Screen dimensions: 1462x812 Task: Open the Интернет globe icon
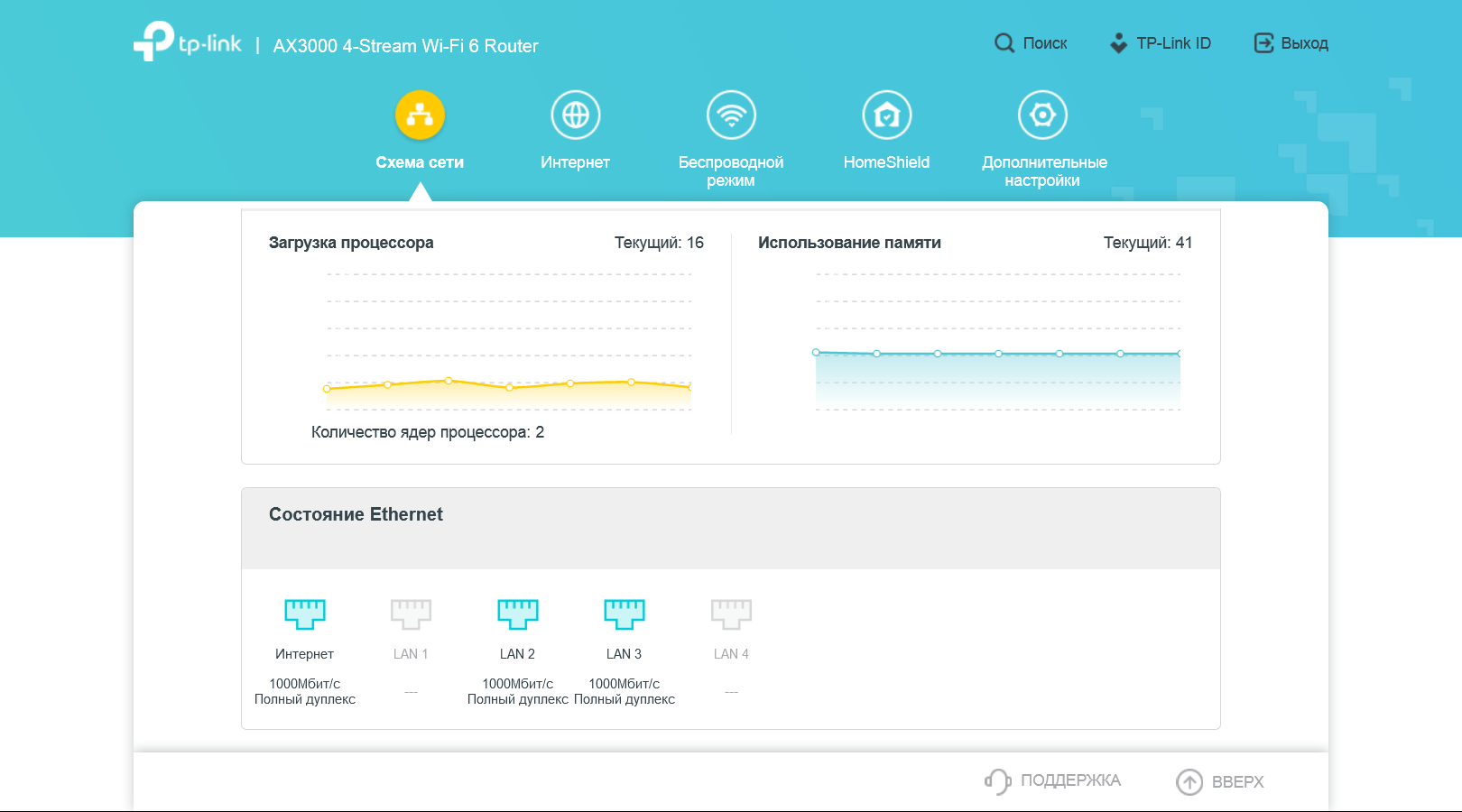click(576, 115)
